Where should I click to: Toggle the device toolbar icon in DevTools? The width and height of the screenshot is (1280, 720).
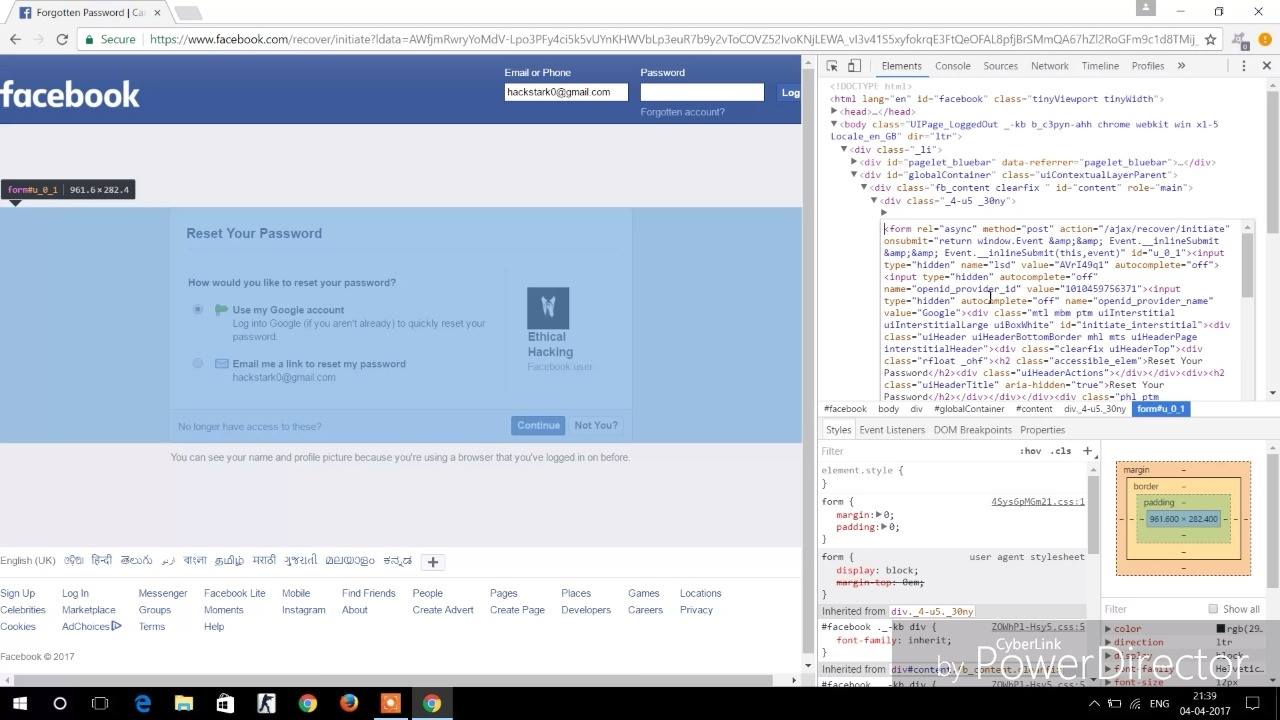tap(854, 66)
